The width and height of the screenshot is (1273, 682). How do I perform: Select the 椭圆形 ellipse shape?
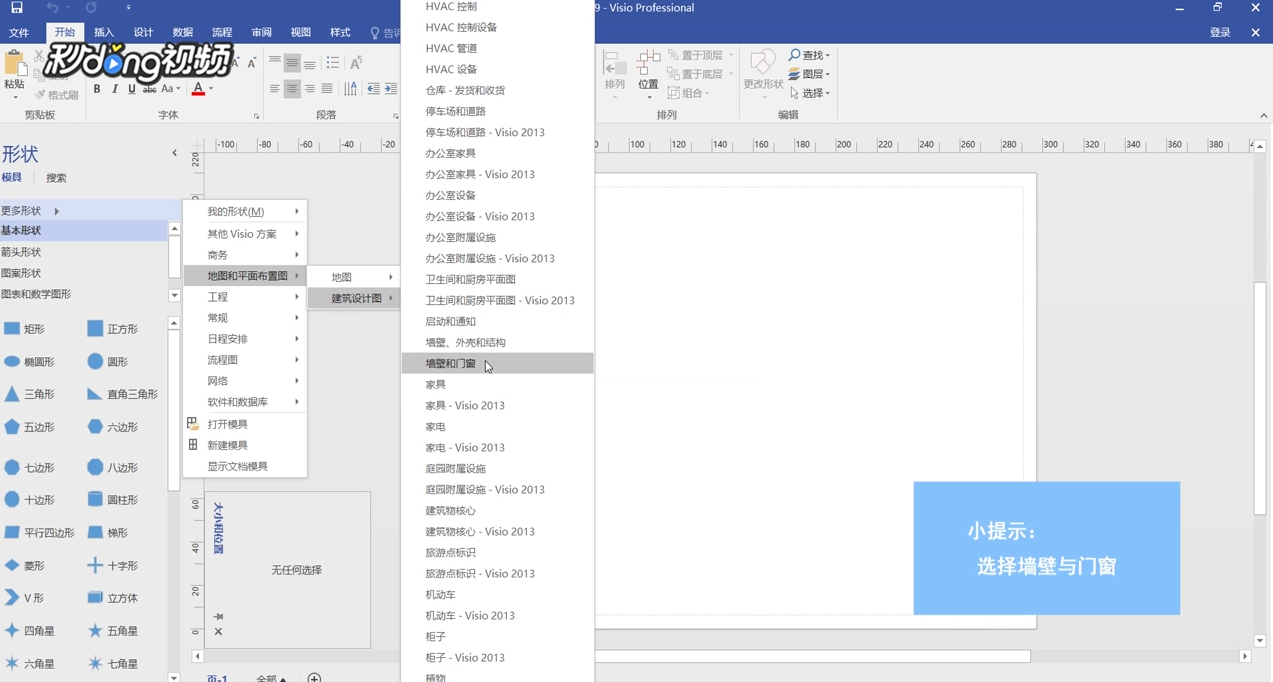tap(29, 362)
